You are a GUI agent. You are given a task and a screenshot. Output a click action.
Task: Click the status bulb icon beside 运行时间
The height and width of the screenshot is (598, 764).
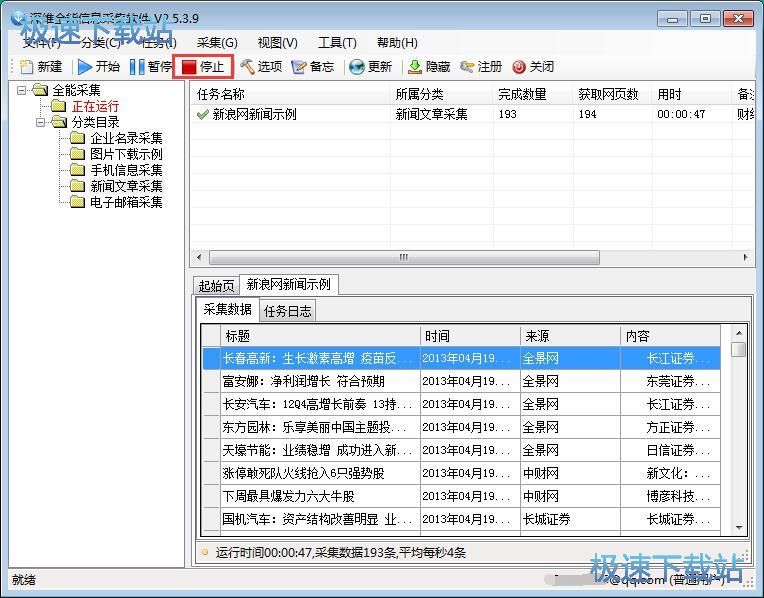(205, 552)
